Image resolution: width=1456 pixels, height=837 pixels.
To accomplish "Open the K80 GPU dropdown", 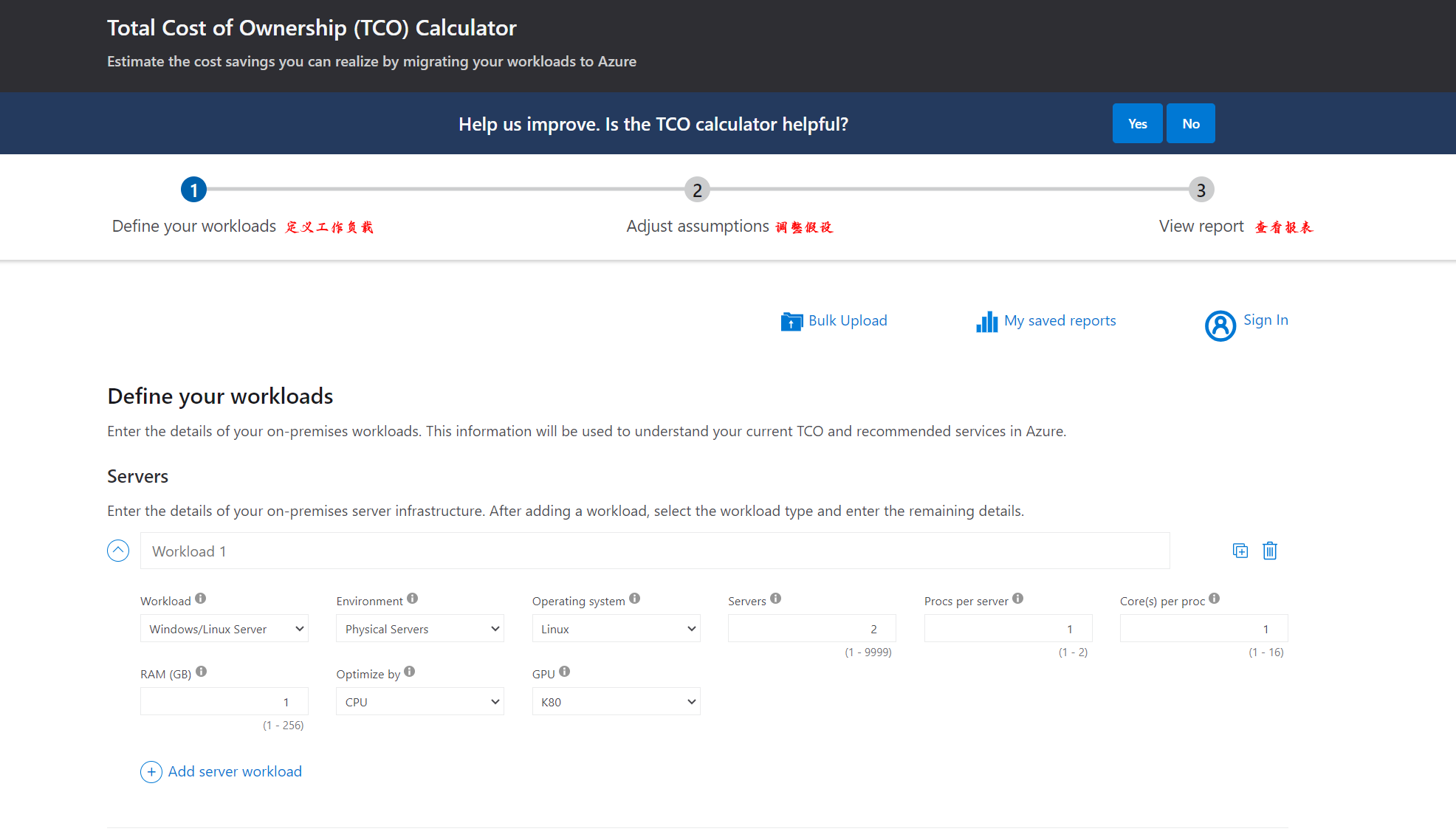I will pyautogui.click(x=616, y=702).
